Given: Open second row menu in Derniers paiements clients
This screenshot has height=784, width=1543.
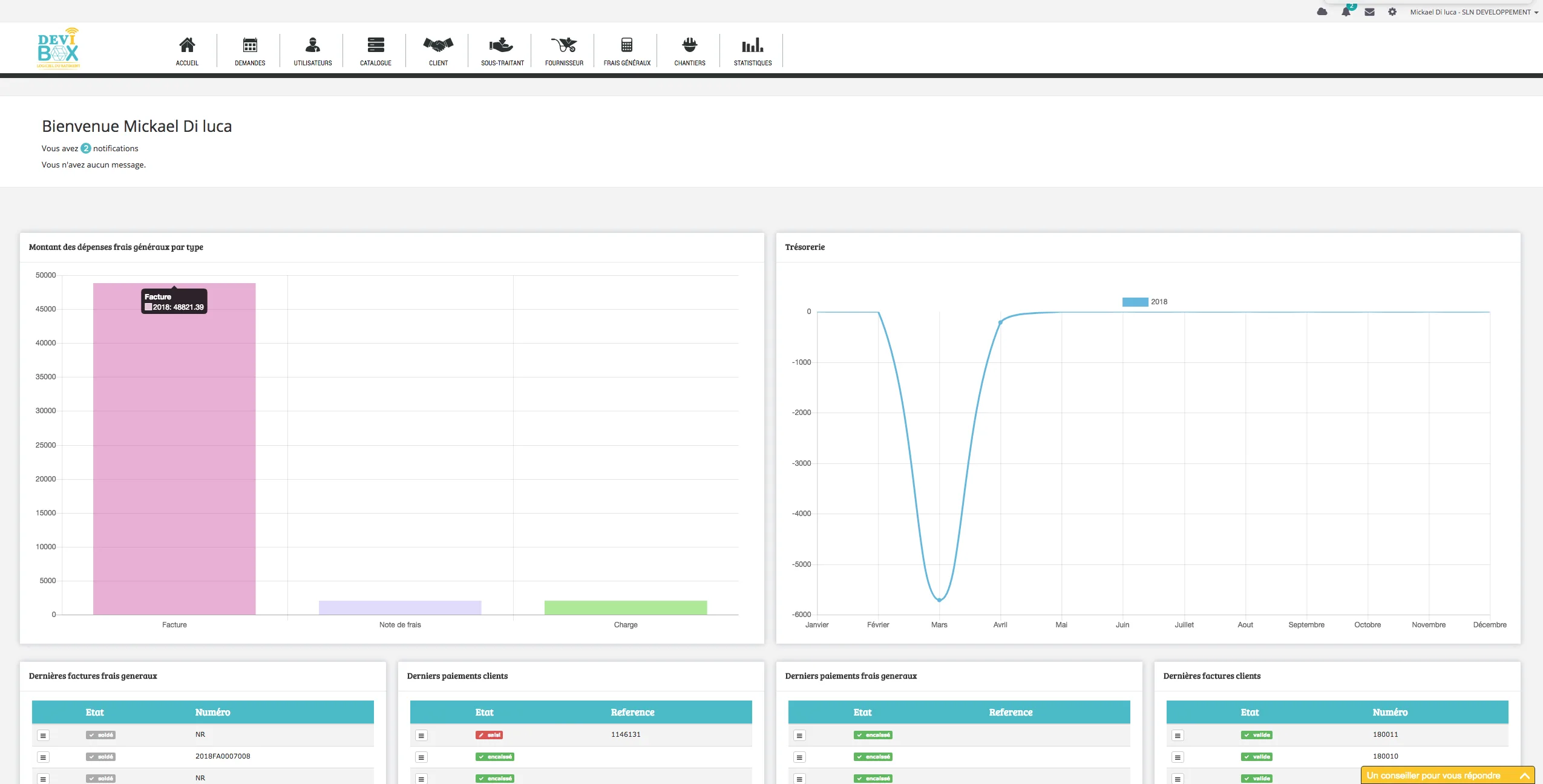Looking at the screenshot, I should coord(422,757).
